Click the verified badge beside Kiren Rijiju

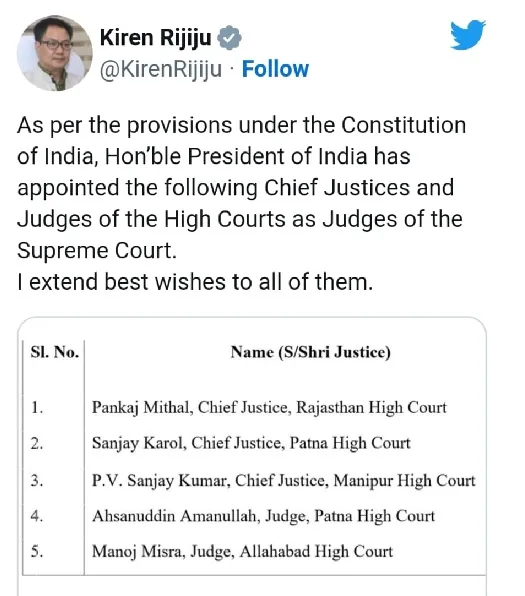229,37
